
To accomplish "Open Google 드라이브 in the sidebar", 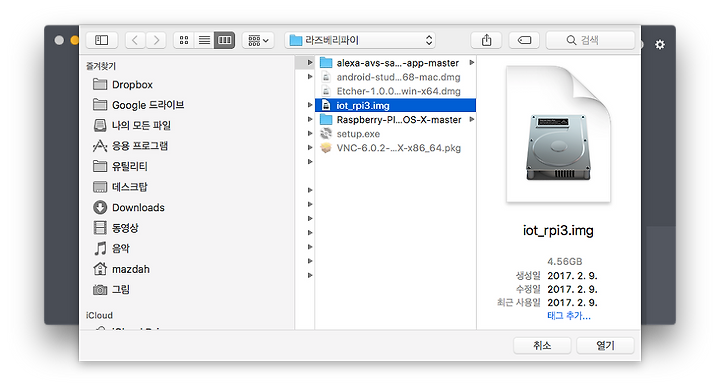I will coord(148,105).
